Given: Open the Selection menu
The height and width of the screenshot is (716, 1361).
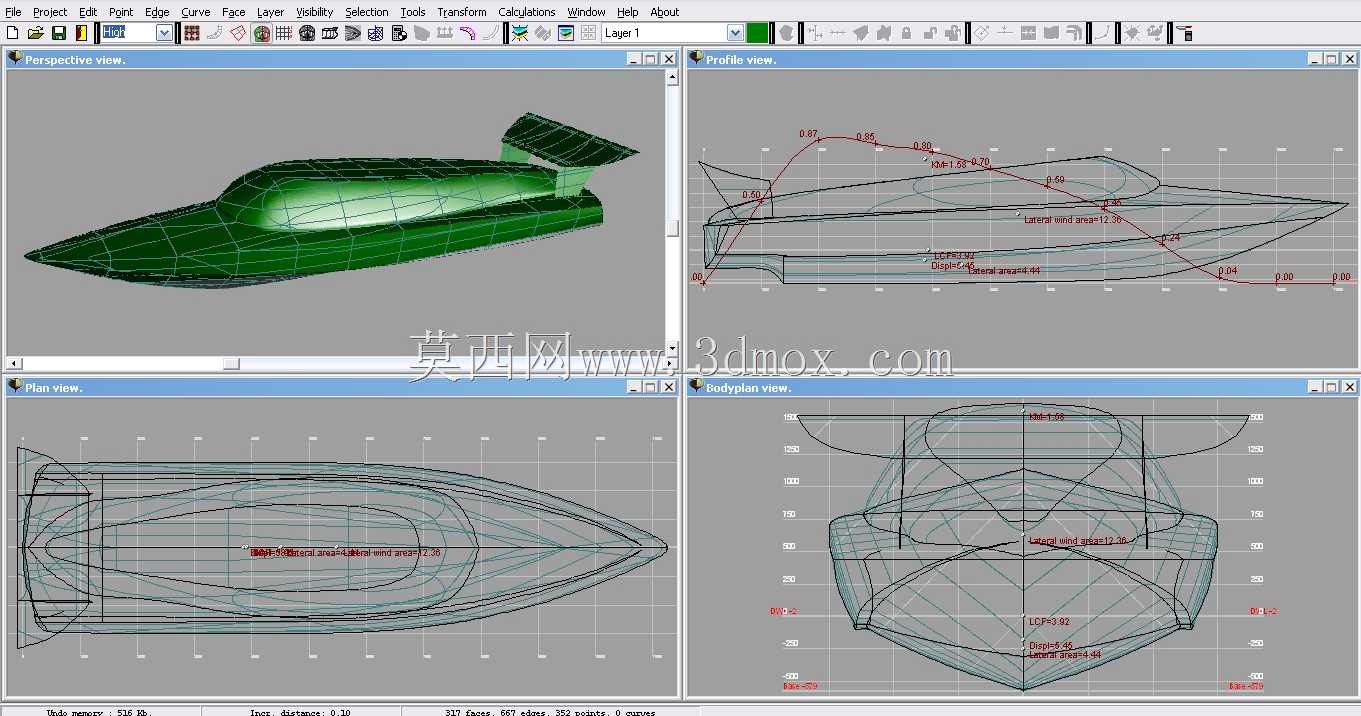Looking at the screenshot, I should (x=367, y=12).
